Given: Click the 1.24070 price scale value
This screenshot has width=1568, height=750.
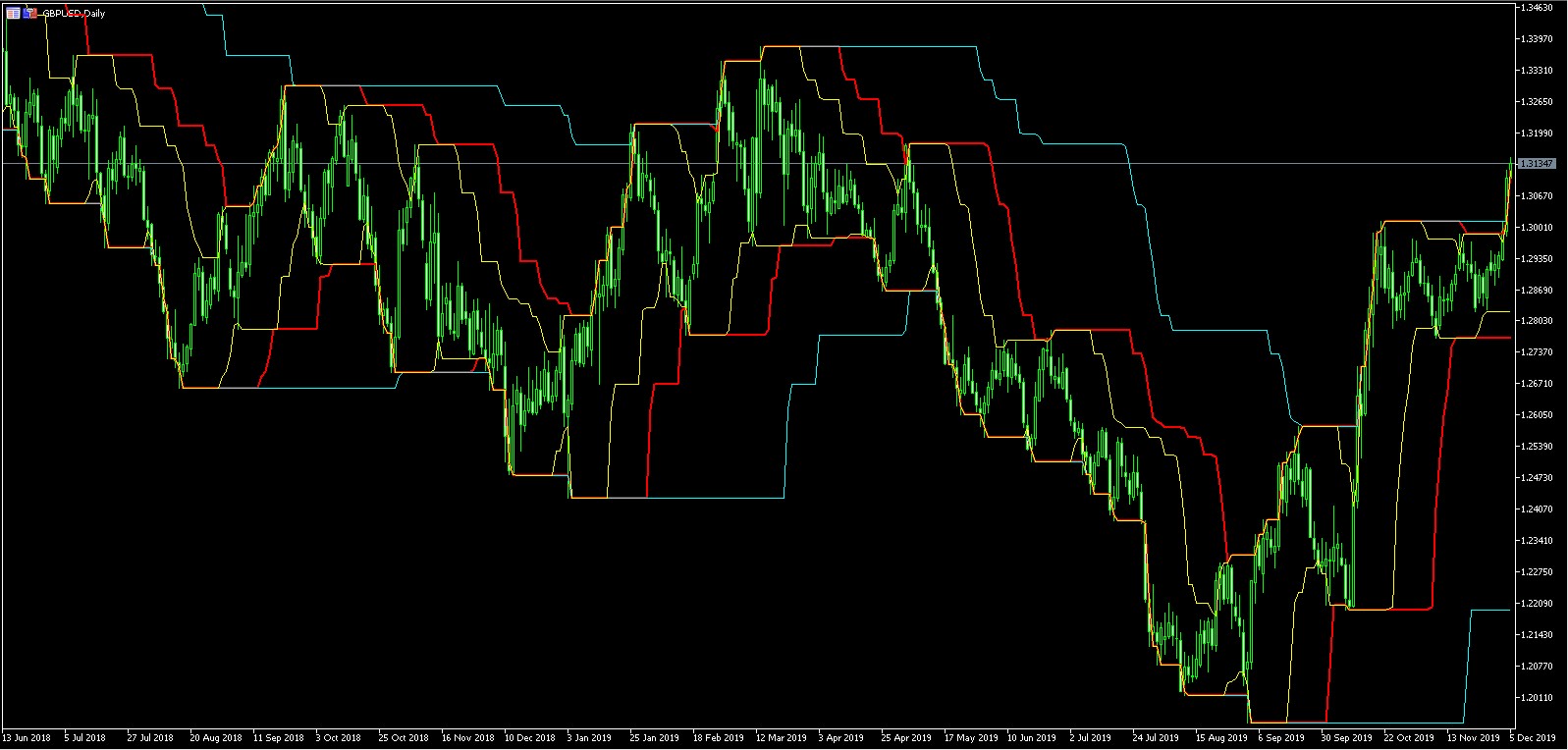Looking at the screenshot, I should click(x=1537, y=509).
